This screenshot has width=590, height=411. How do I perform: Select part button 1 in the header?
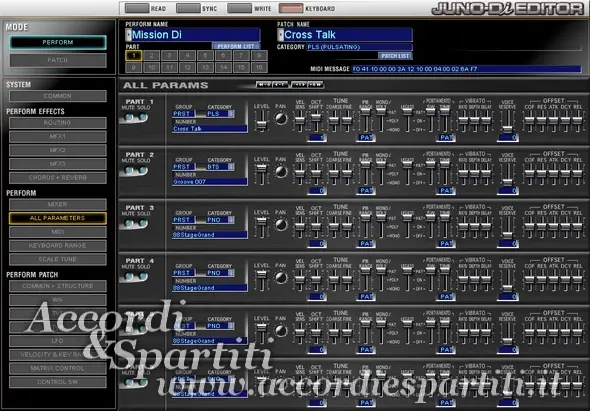(x=134, y=56)
